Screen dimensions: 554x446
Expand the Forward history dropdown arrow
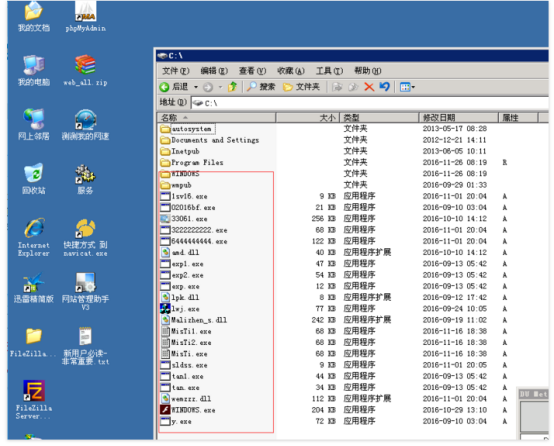tap(220, 87)
